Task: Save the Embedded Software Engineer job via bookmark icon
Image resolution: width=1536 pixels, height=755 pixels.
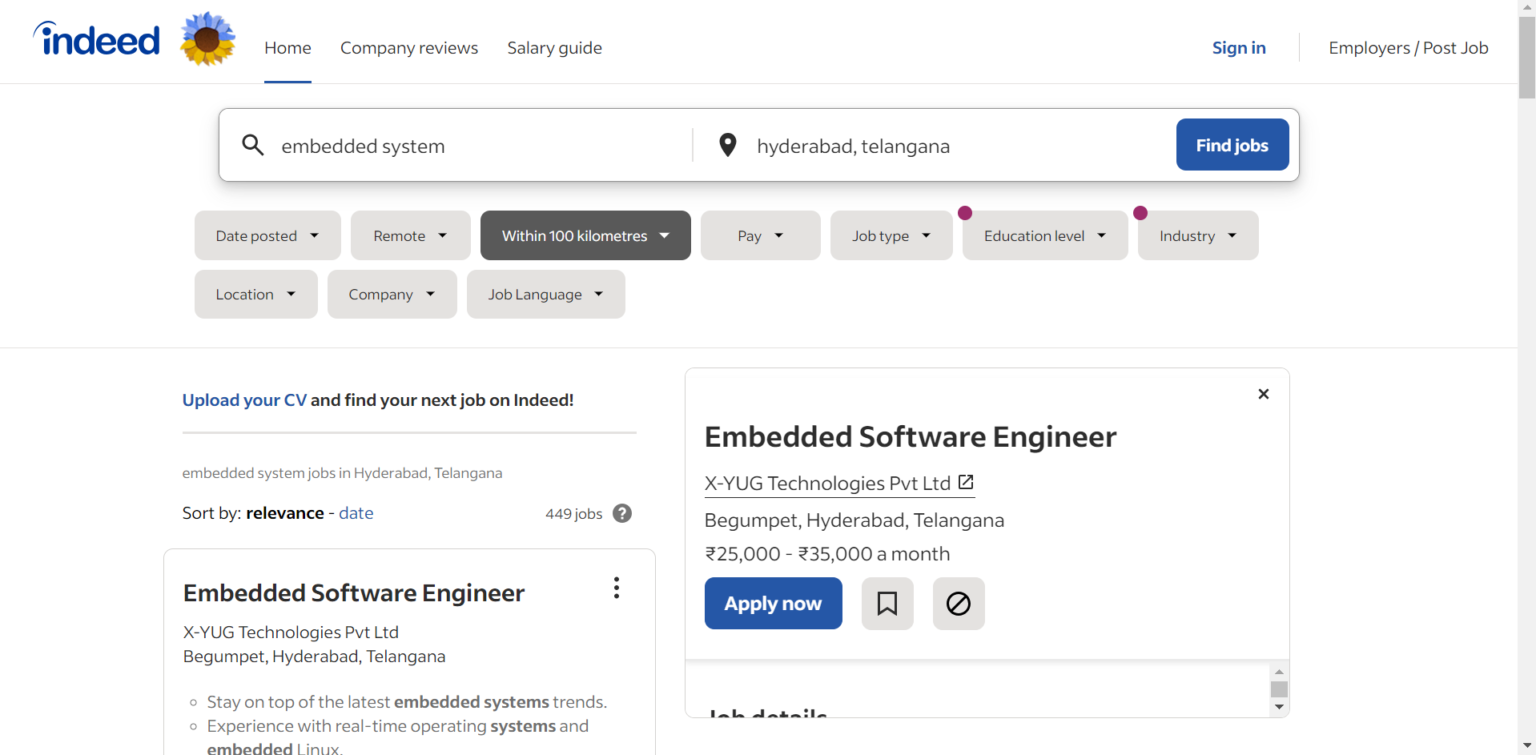Action: 887,603
